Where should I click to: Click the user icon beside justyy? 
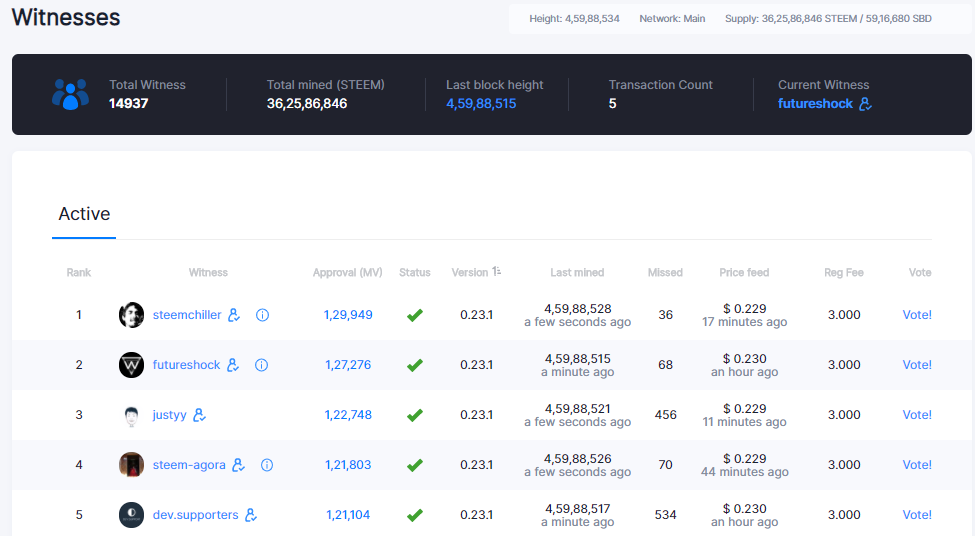point(200,415)
